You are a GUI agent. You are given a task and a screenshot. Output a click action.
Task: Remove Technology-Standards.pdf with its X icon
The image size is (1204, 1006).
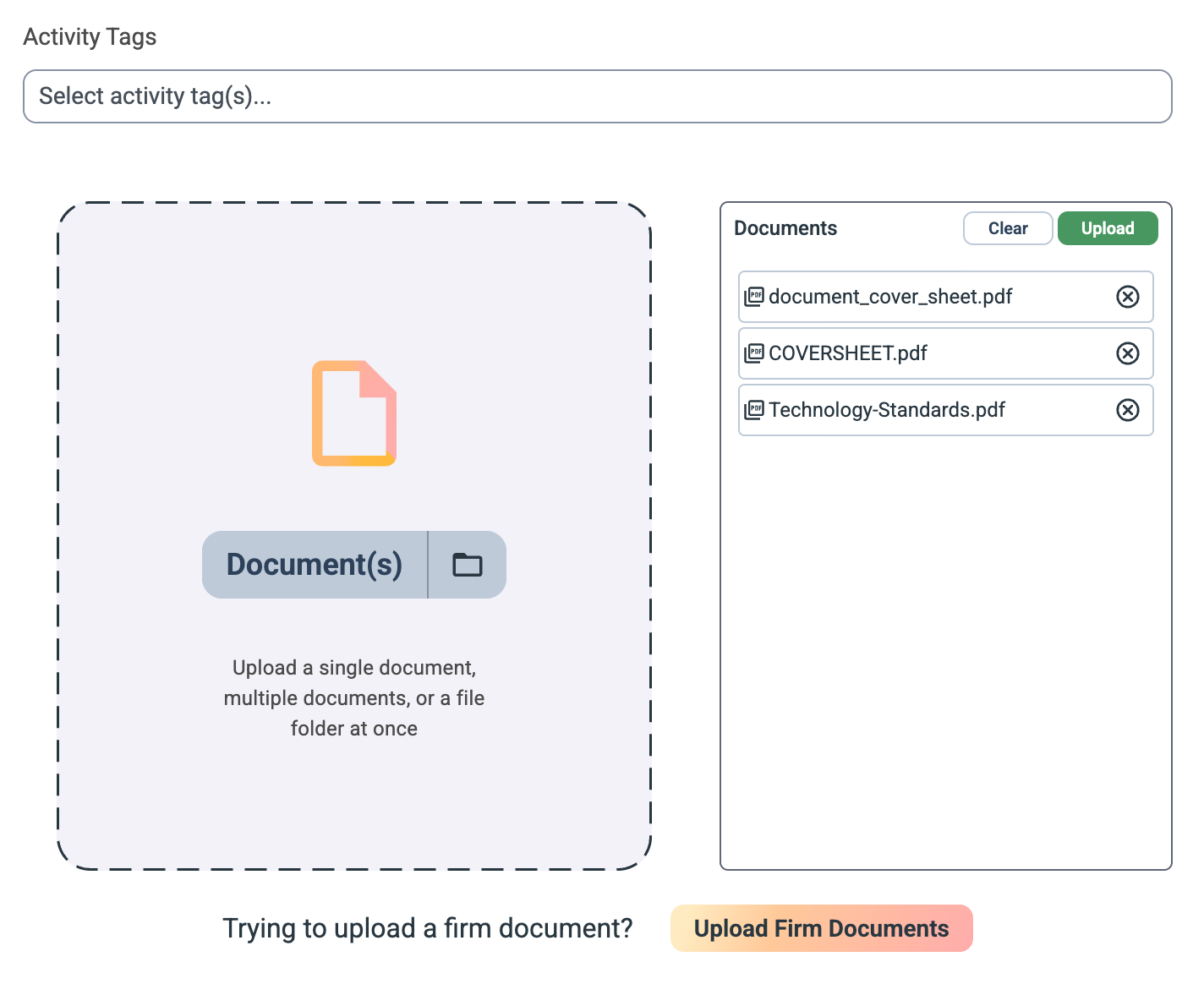(x=1128, y=410)
